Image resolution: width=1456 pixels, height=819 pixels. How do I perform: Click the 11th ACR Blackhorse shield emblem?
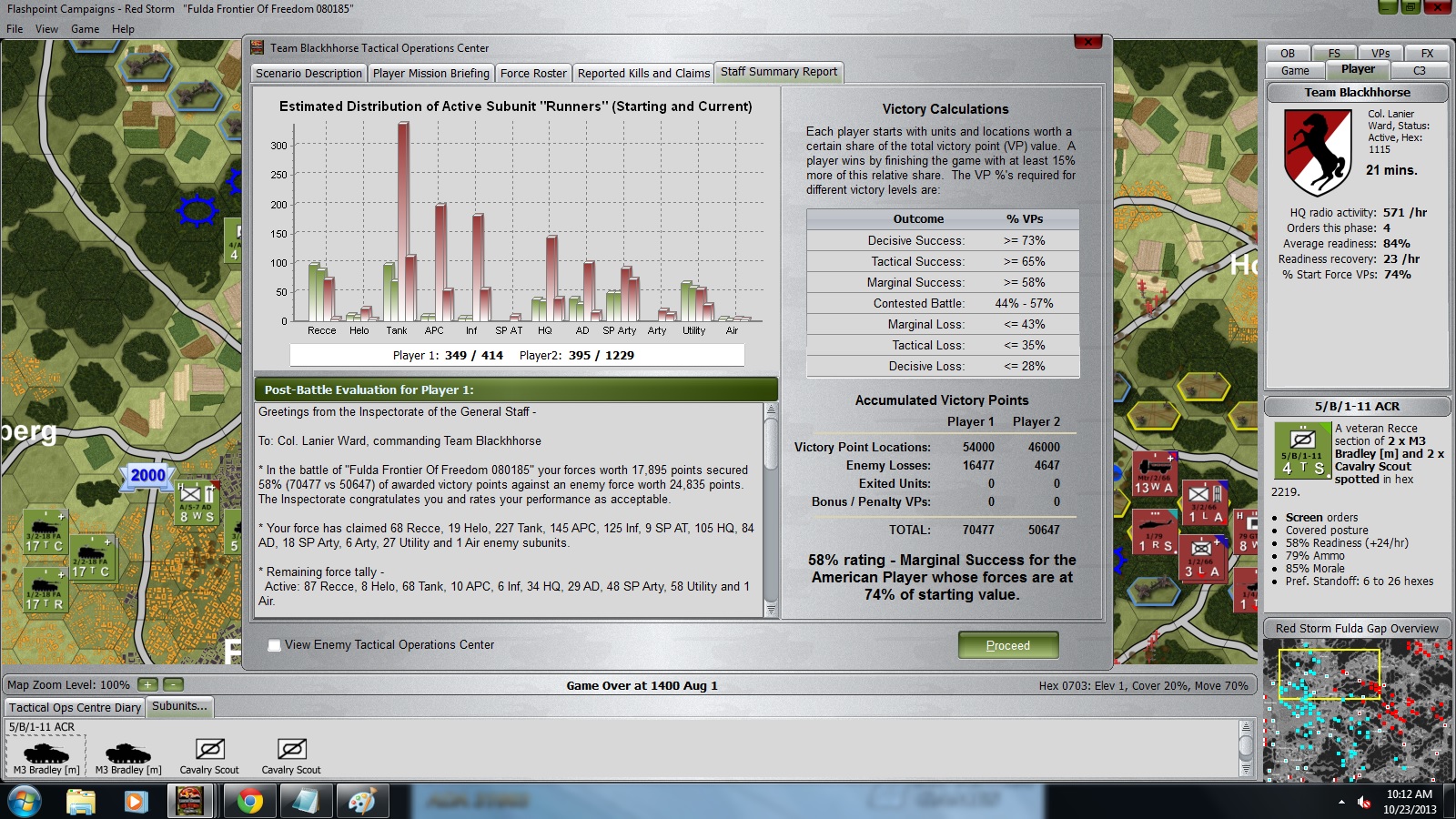click(1317, 152)
